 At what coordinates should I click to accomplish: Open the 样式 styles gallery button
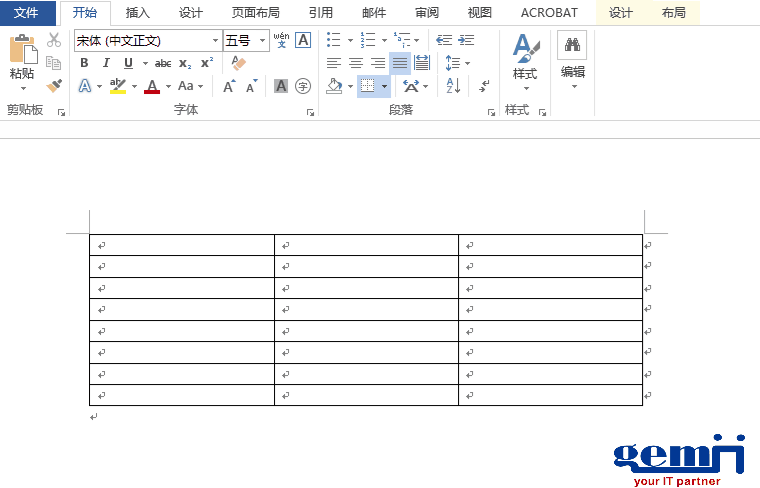pyautogui.click(x=525, y=60)
